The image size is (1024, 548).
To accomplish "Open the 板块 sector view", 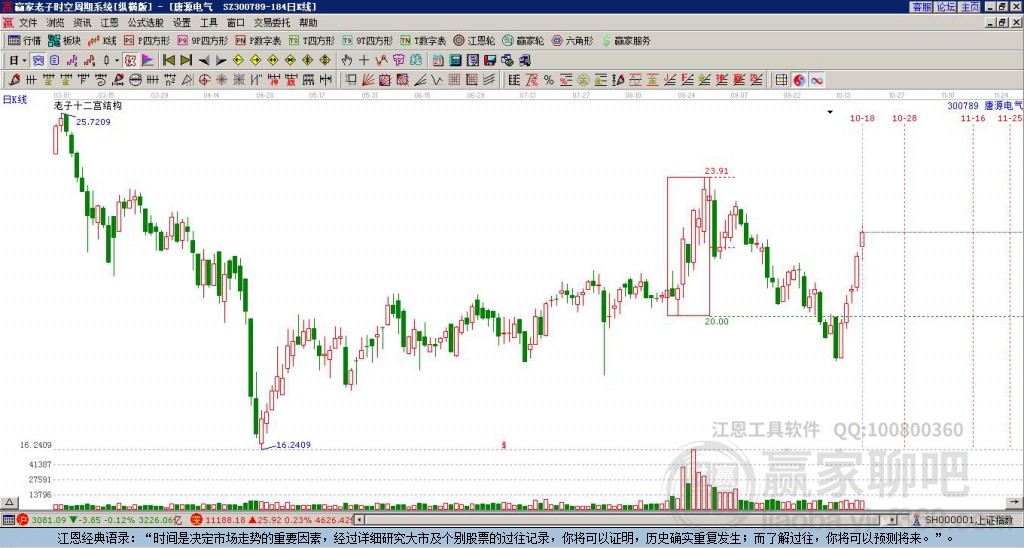I will tap(65, 40).
